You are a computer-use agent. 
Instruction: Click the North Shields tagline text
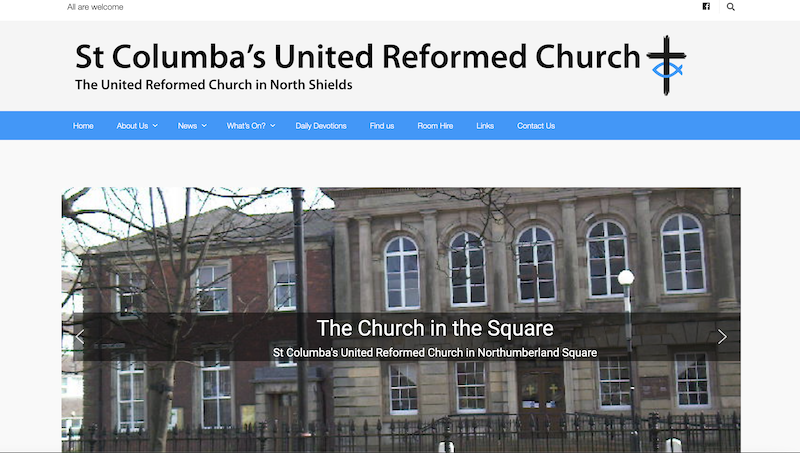tap(214, 85)
